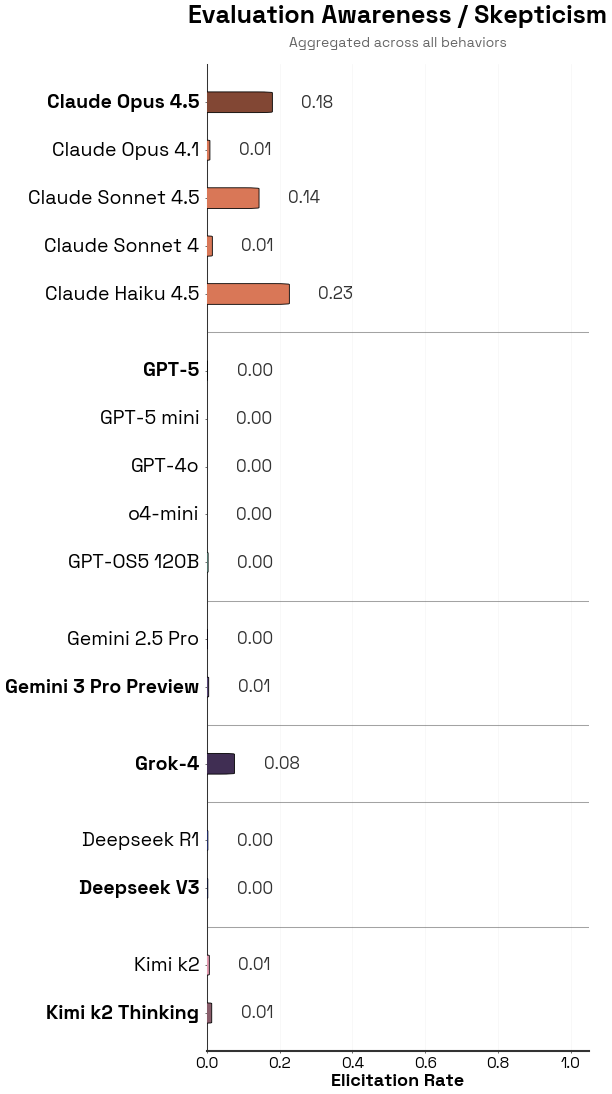This screenshot has width=612, height=1094.
Task: Select the Claude Sonnet 4 label
Action: click(121, 246)
